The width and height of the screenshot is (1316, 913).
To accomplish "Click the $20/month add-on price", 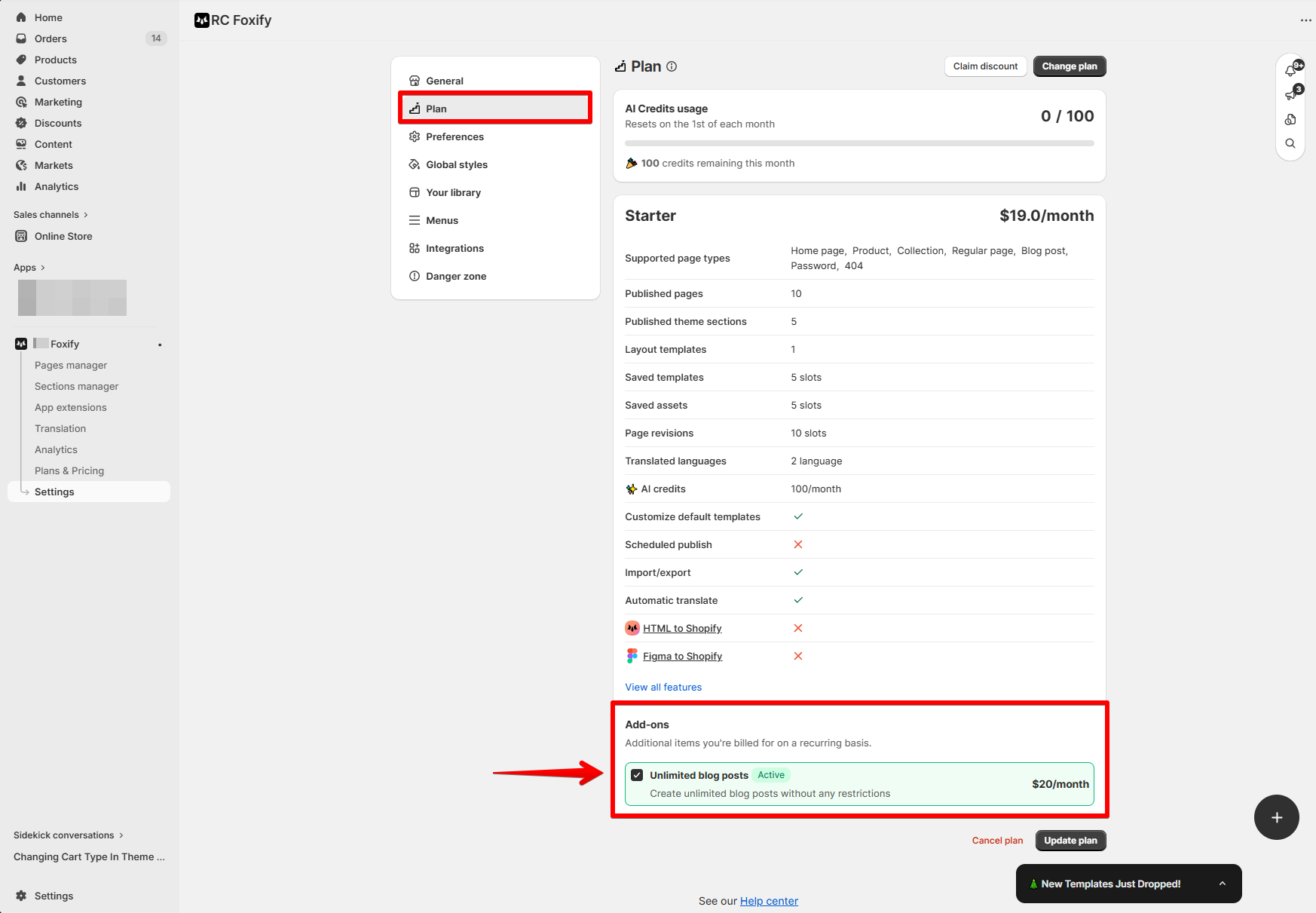I will (x=1060, y=784).
